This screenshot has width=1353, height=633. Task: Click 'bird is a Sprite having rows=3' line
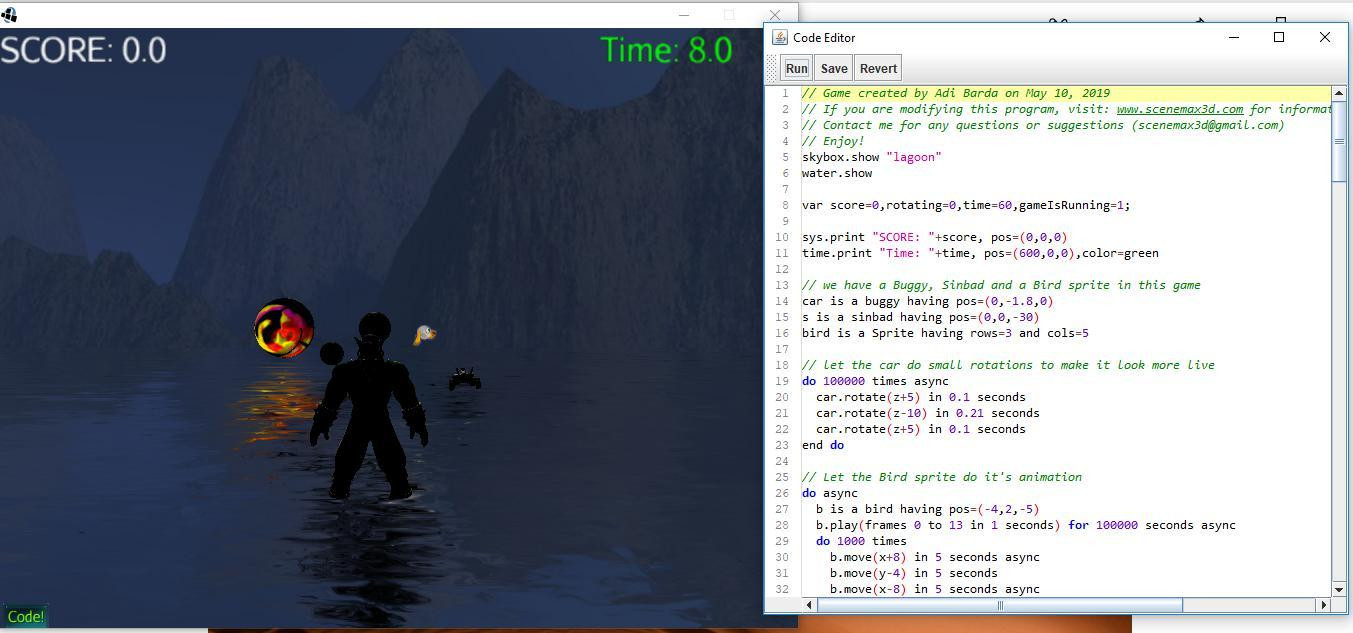(945, 333)
